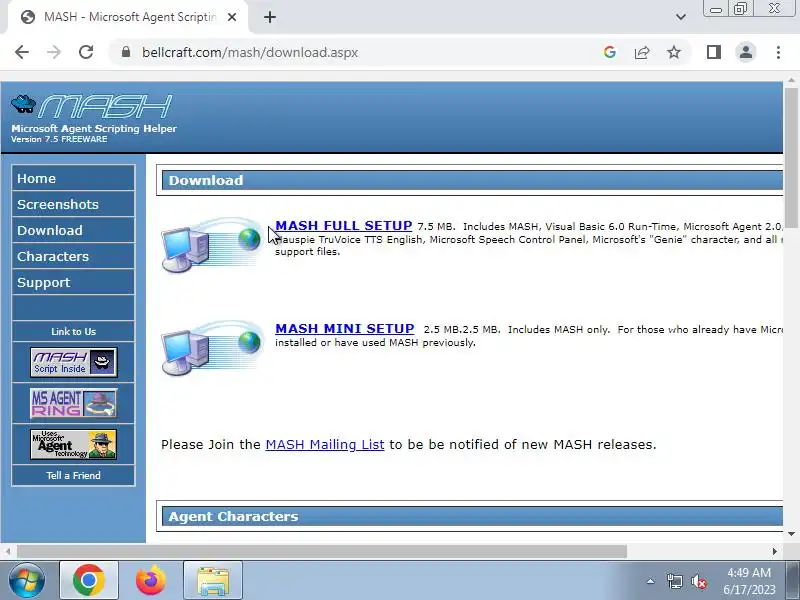Open Support in sidebar menu
Screen dimensions: 800x600
coord(73,282)
